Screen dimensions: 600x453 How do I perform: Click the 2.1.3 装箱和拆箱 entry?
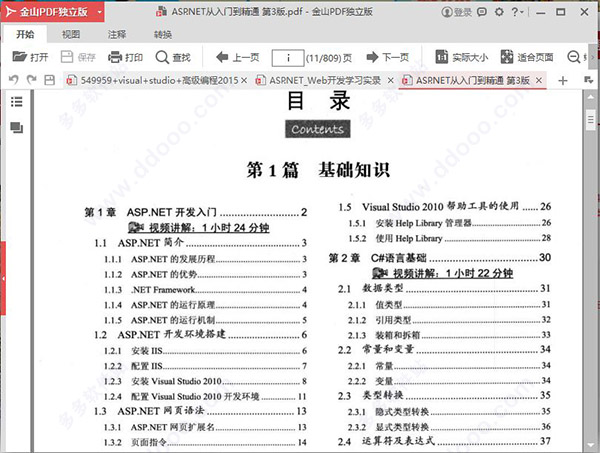tap(449, 335)
